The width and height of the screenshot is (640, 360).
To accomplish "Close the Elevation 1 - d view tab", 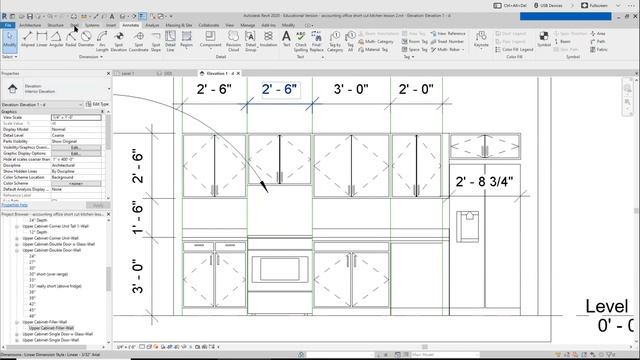I will coord(238,73).
